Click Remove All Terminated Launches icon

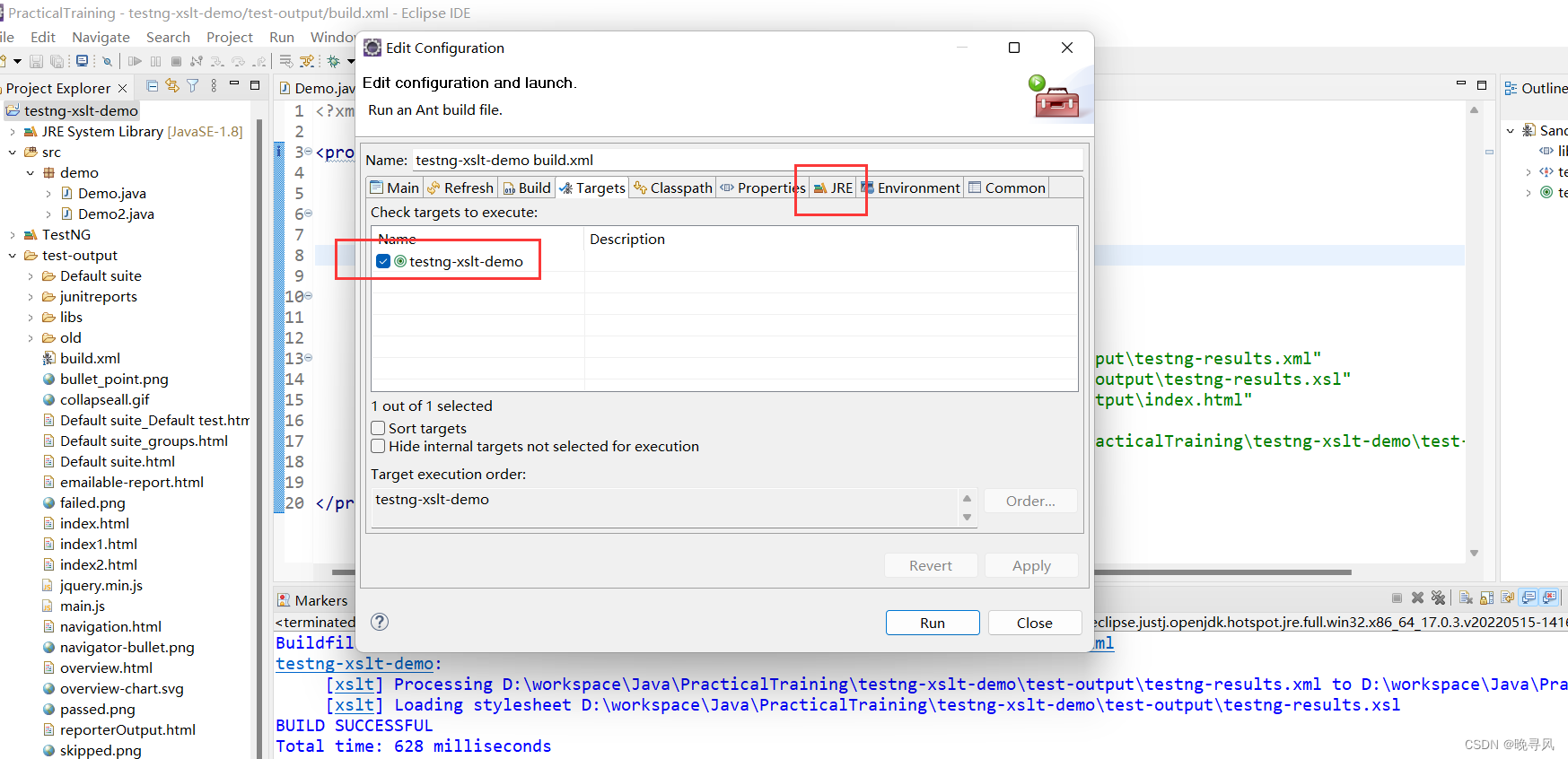pyautogui.click(x=1439, y=598)
